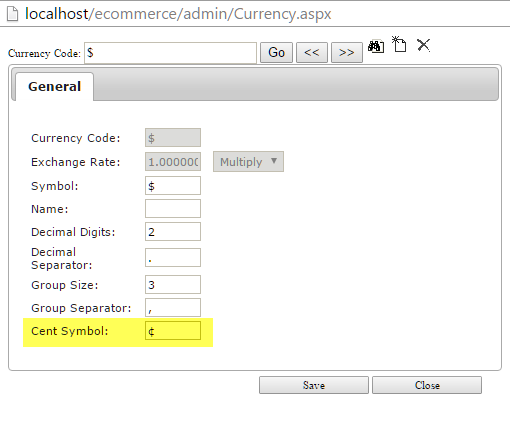Click the Close button
Image resolution: width=510 pixels, height=427 pixels.
(427, 385)
